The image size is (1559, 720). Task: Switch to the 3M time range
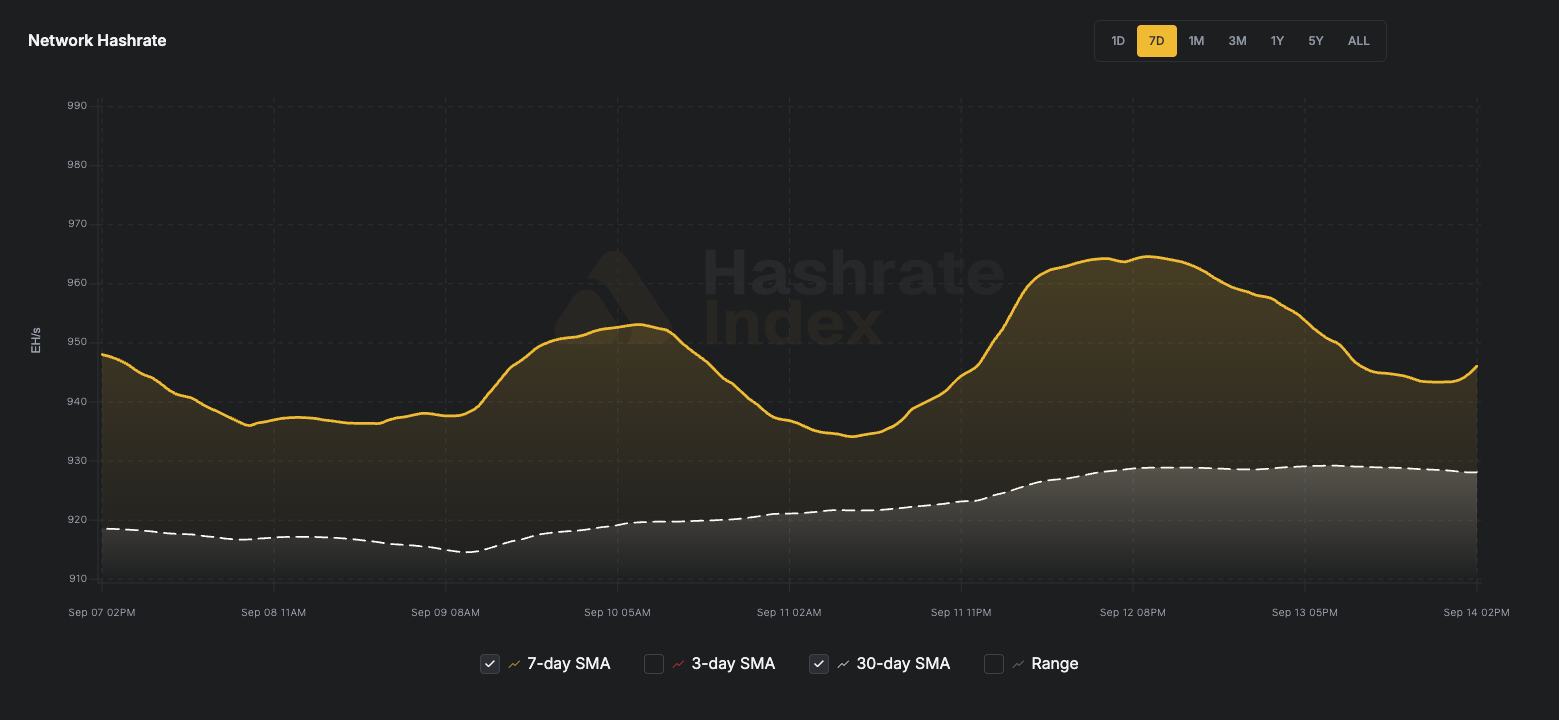click(x=1237, y=41)
